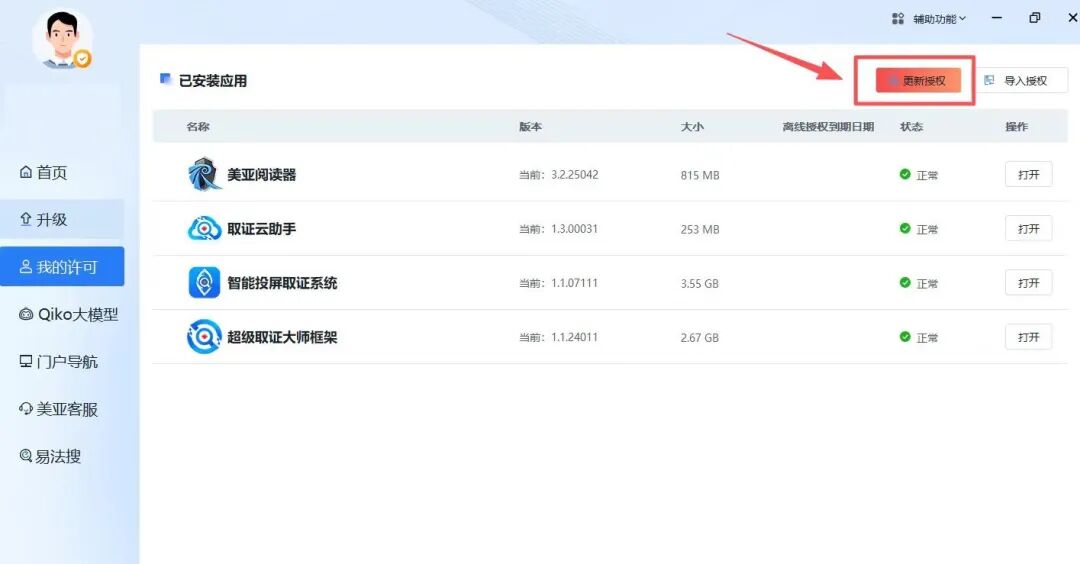Viewport: 1080px width, 564px height.
Task: Click the verified badge on the avatar
Action: [83, 60]
